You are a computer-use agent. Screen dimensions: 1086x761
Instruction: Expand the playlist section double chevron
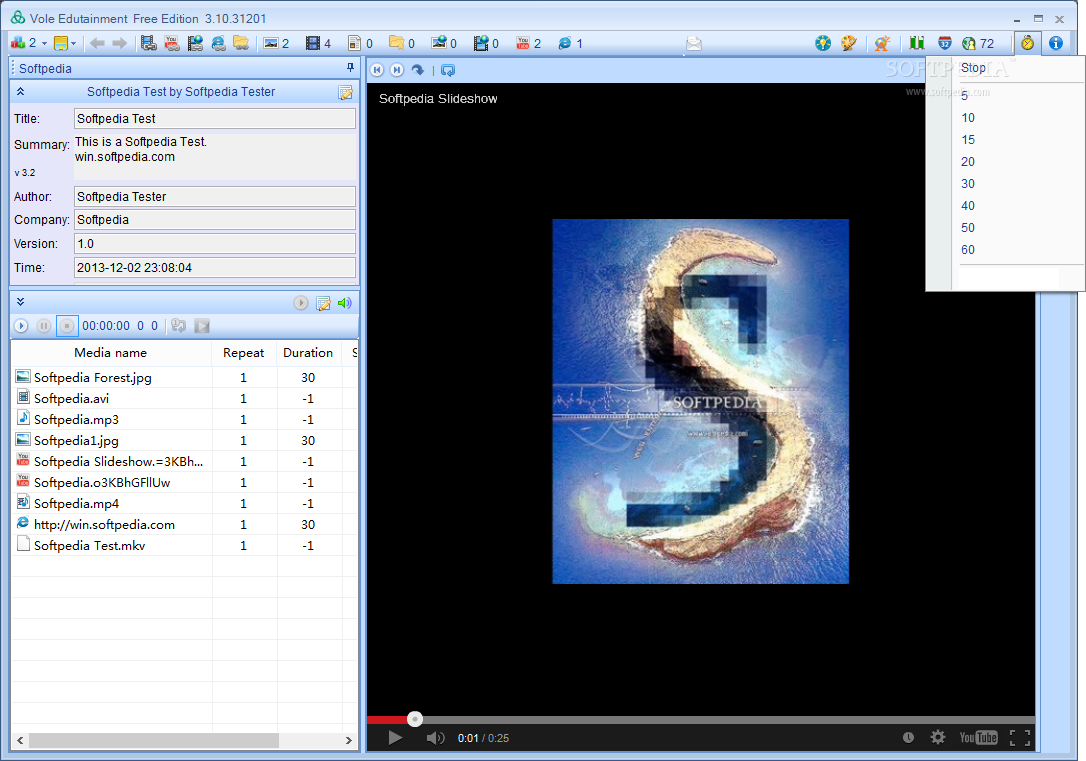point(21,302)
